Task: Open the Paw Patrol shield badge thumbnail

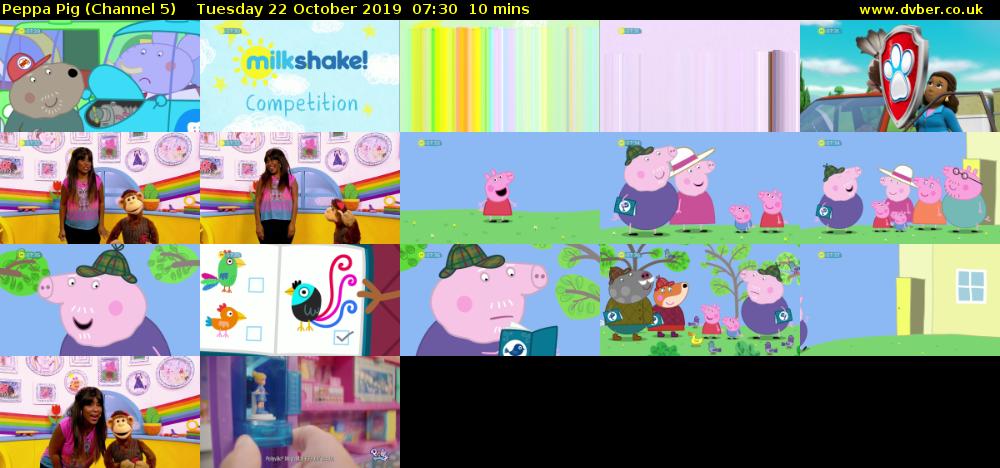Action: click(x=900, y=76)
